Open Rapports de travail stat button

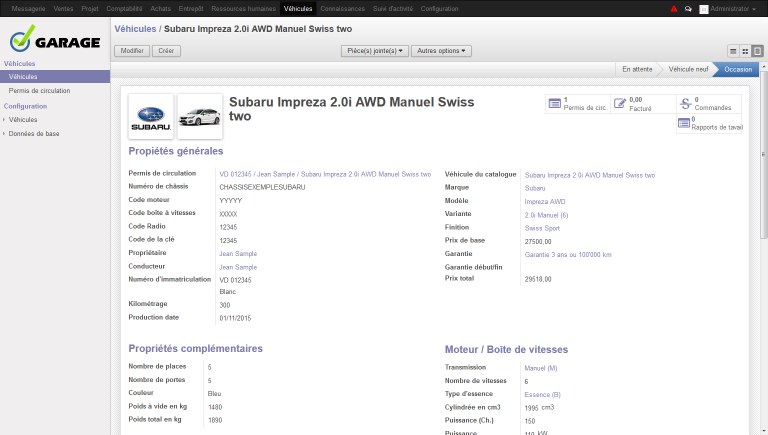coord(711,124)
